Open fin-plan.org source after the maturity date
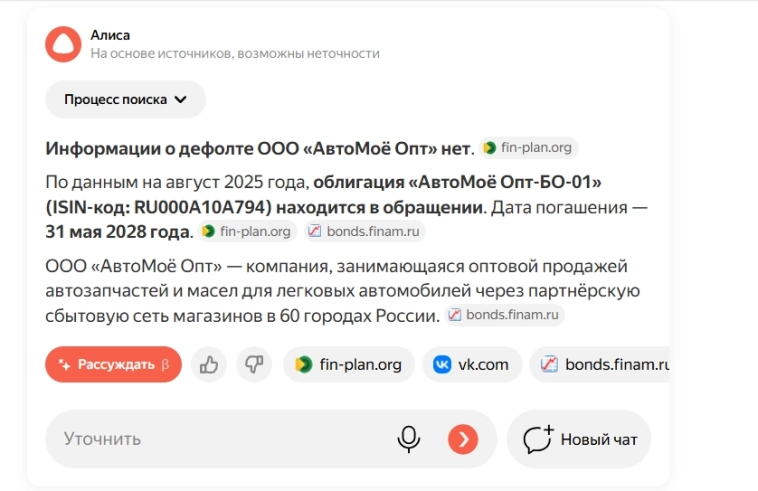758x491 pixels. point(247,231)
